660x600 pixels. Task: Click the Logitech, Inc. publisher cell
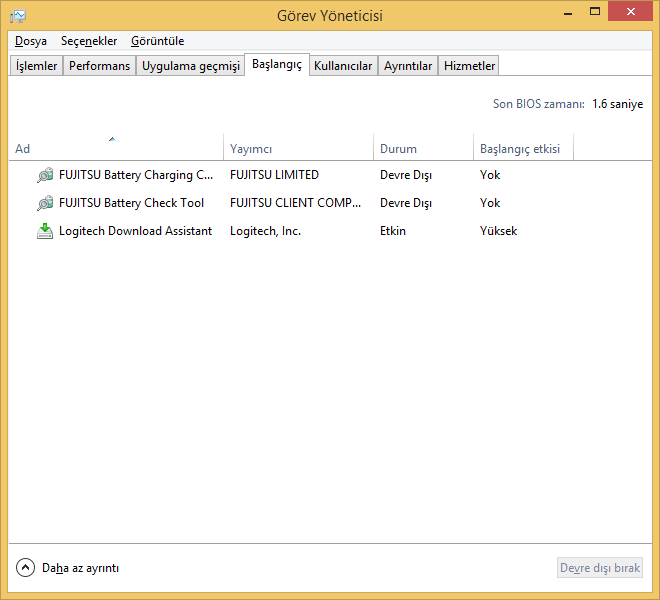[x=265, y=231]
